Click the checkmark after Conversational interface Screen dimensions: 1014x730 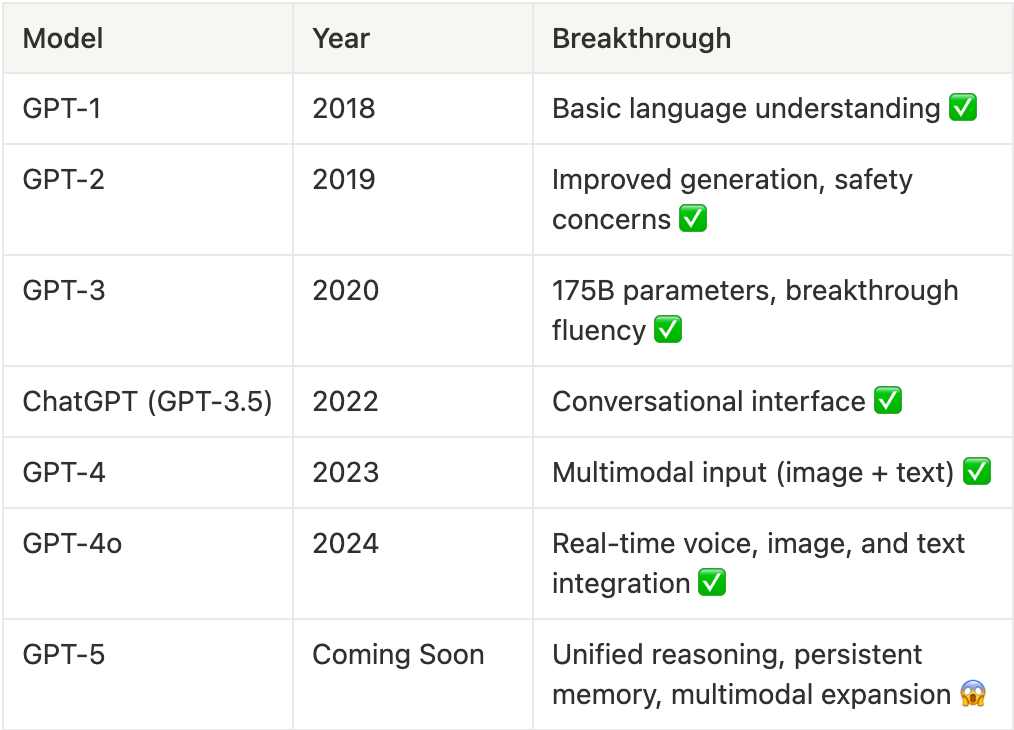888,400
